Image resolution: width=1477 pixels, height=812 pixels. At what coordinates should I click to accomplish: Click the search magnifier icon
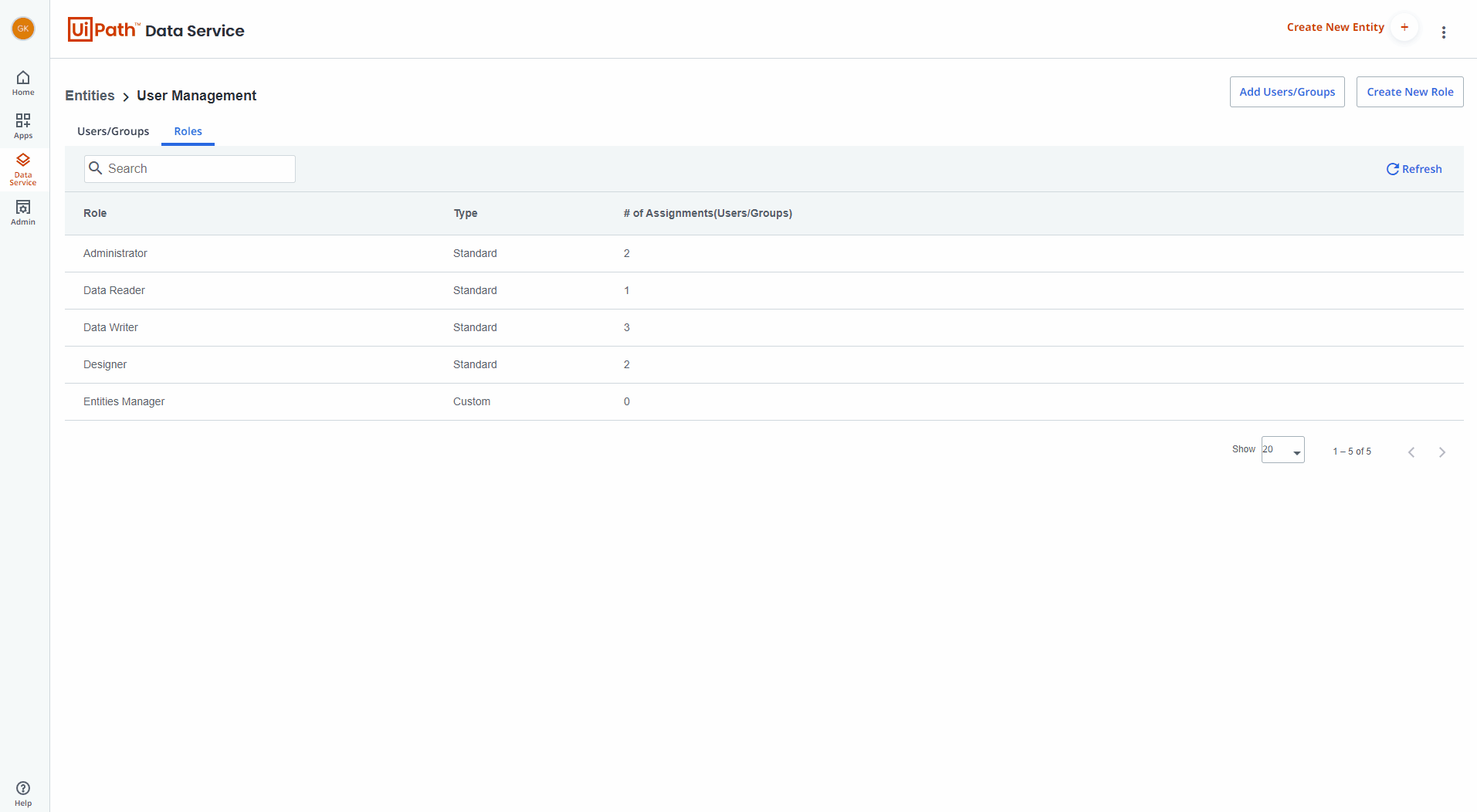[x=96, y=168]
